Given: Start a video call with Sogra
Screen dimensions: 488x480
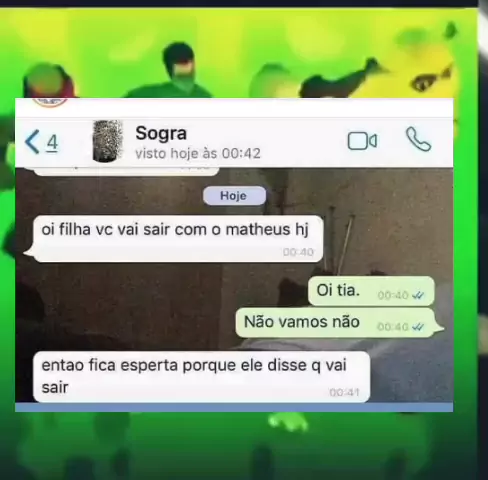Looking at the screenshot, I should pos(362,141).
